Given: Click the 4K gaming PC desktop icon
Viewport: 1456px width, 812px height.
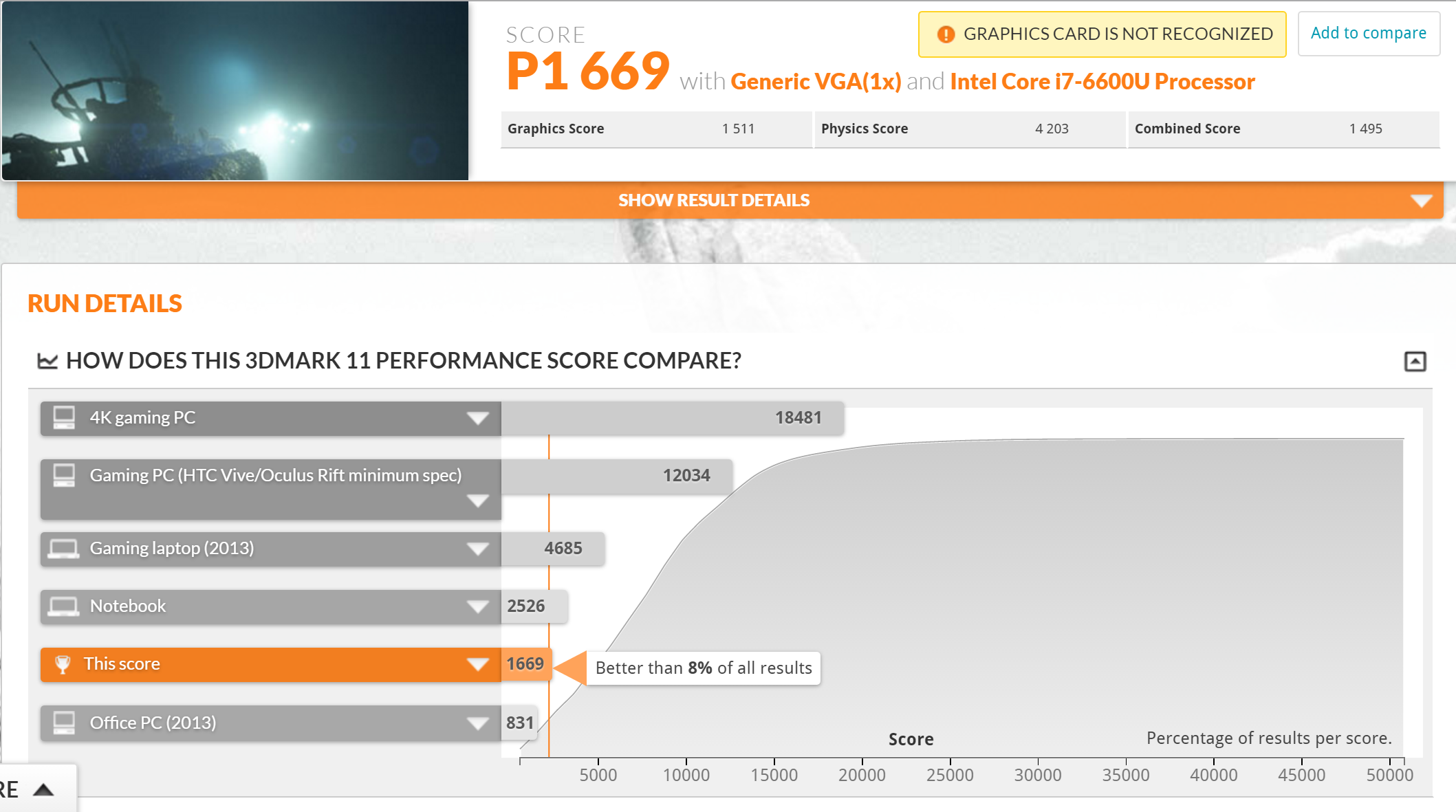Looking at the screenshot, I should pos(64,417).
